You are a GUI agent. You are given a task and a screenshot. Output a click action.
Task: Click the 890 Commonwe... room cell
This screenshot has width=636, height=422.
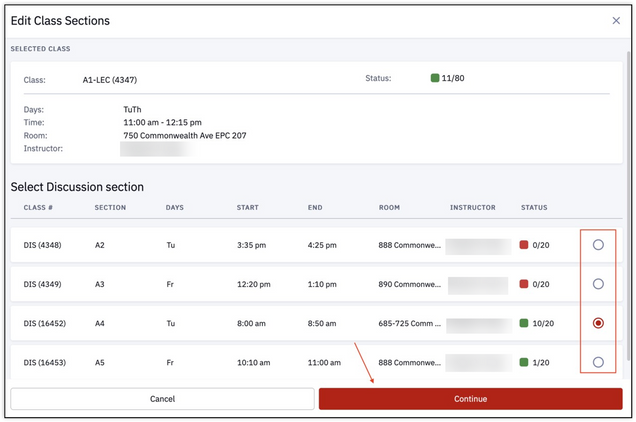(409, 284)
